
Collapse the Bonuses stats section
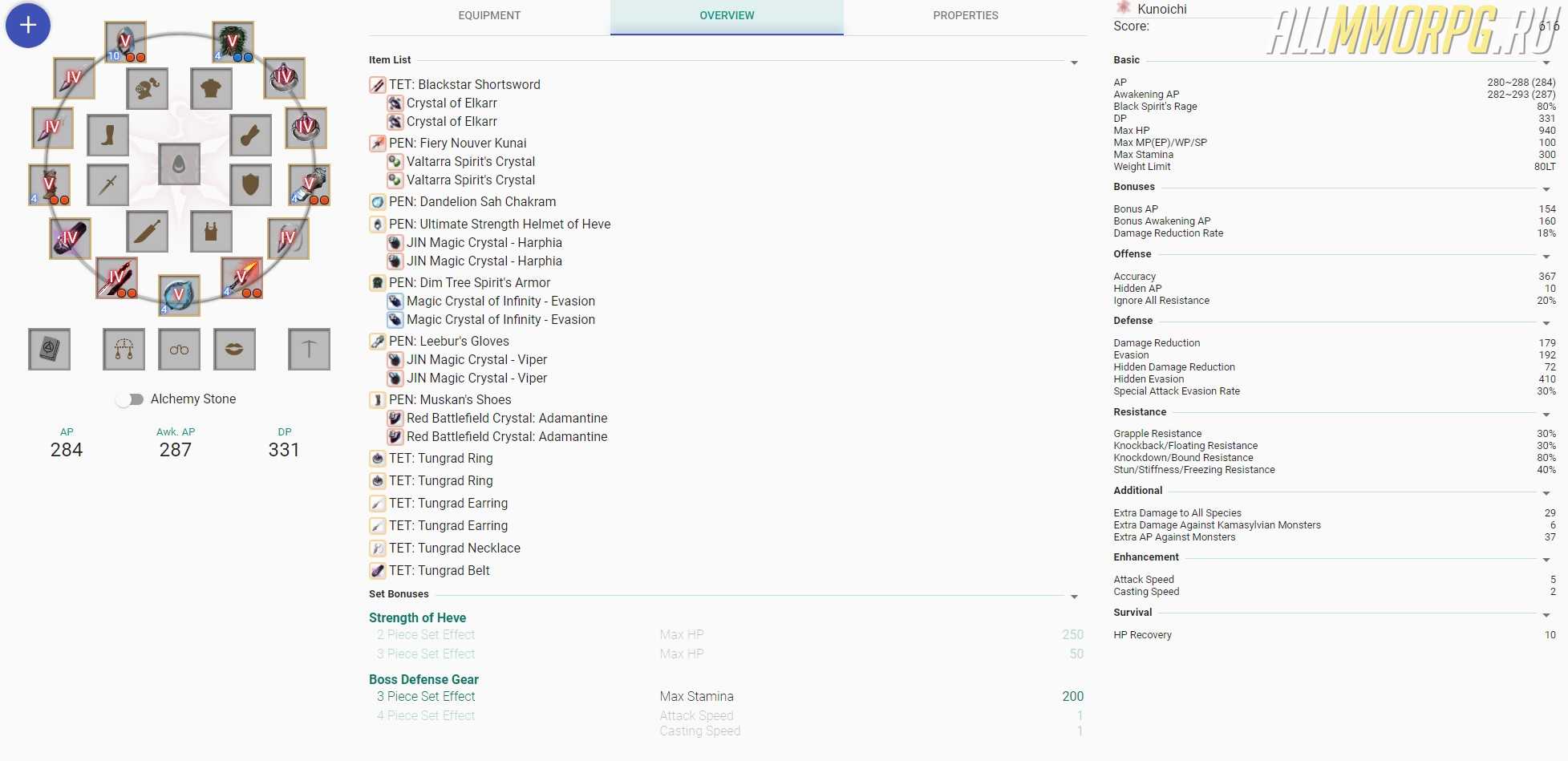click(1546, 189)
